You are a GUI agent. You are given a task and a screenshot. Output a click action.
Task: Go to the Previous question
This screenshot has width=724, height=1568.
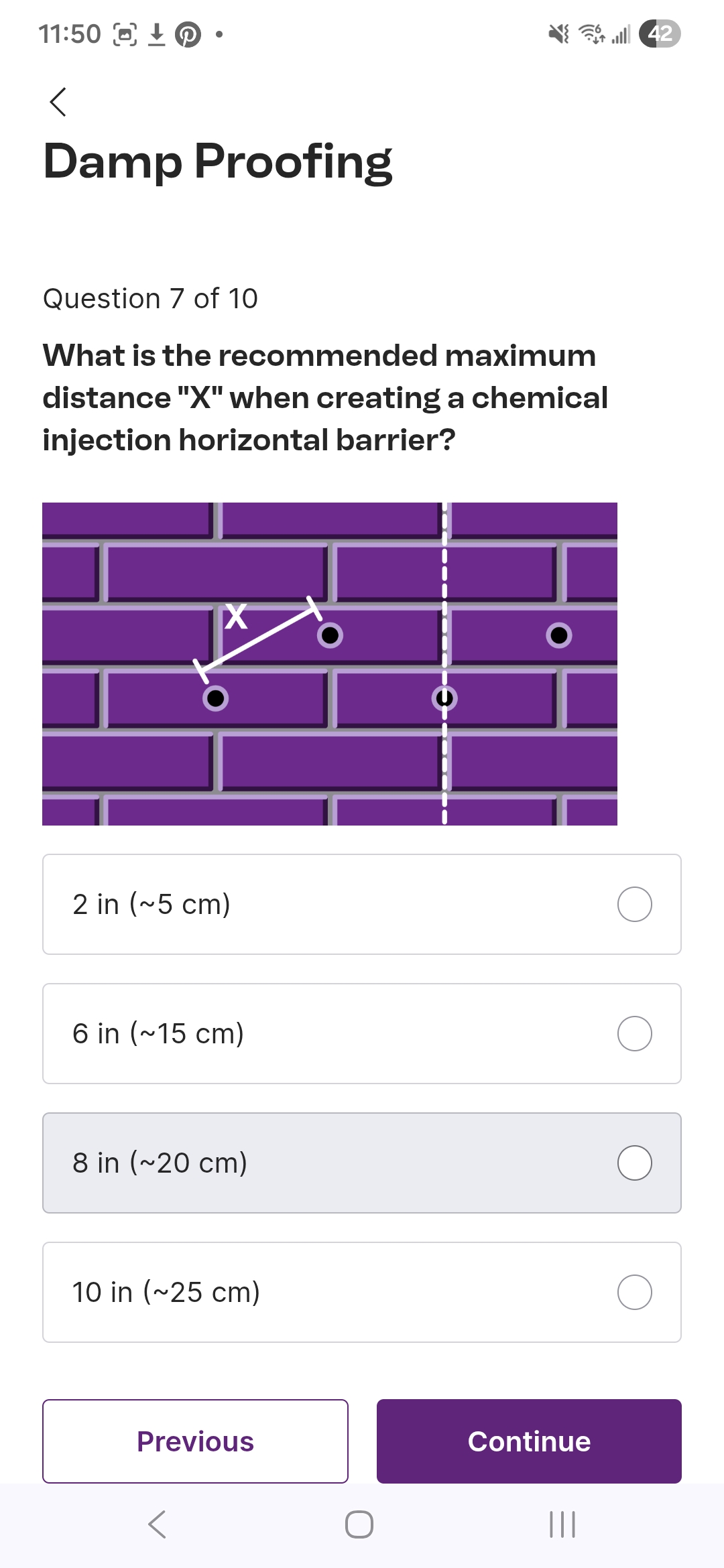195,1441
